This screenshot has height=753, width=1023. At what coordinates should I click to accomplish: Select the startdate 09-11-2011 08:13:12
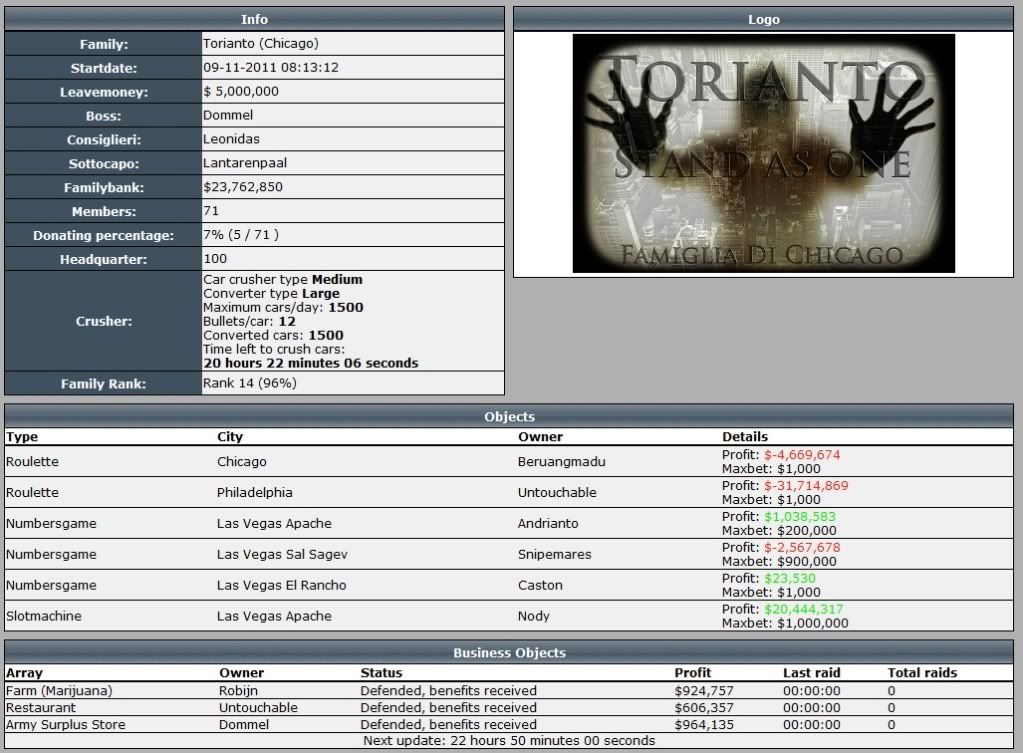271,67
